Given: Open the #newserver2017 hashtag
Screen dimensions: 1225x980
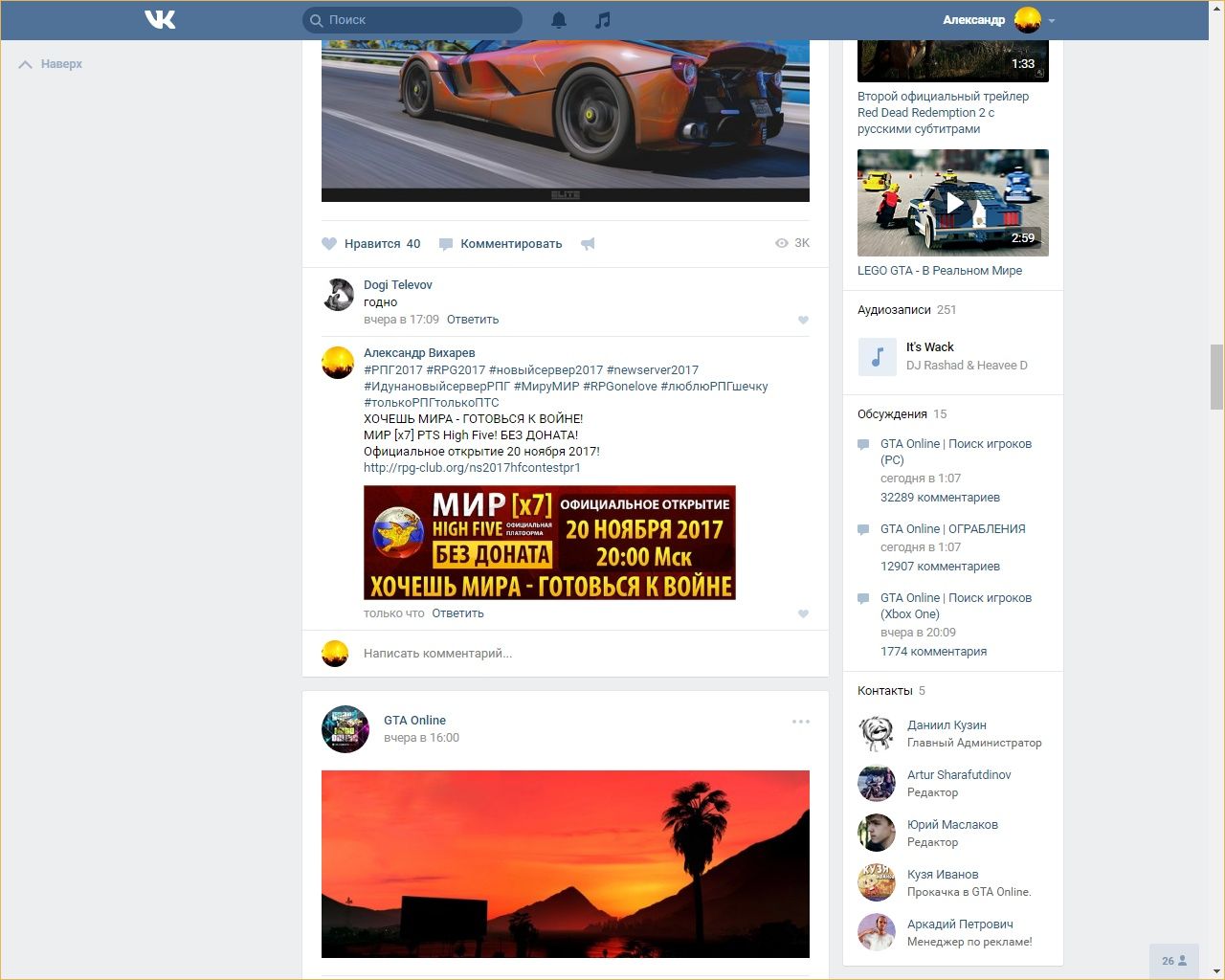Looking at the screenshot, I should click(x=653, y=370).
